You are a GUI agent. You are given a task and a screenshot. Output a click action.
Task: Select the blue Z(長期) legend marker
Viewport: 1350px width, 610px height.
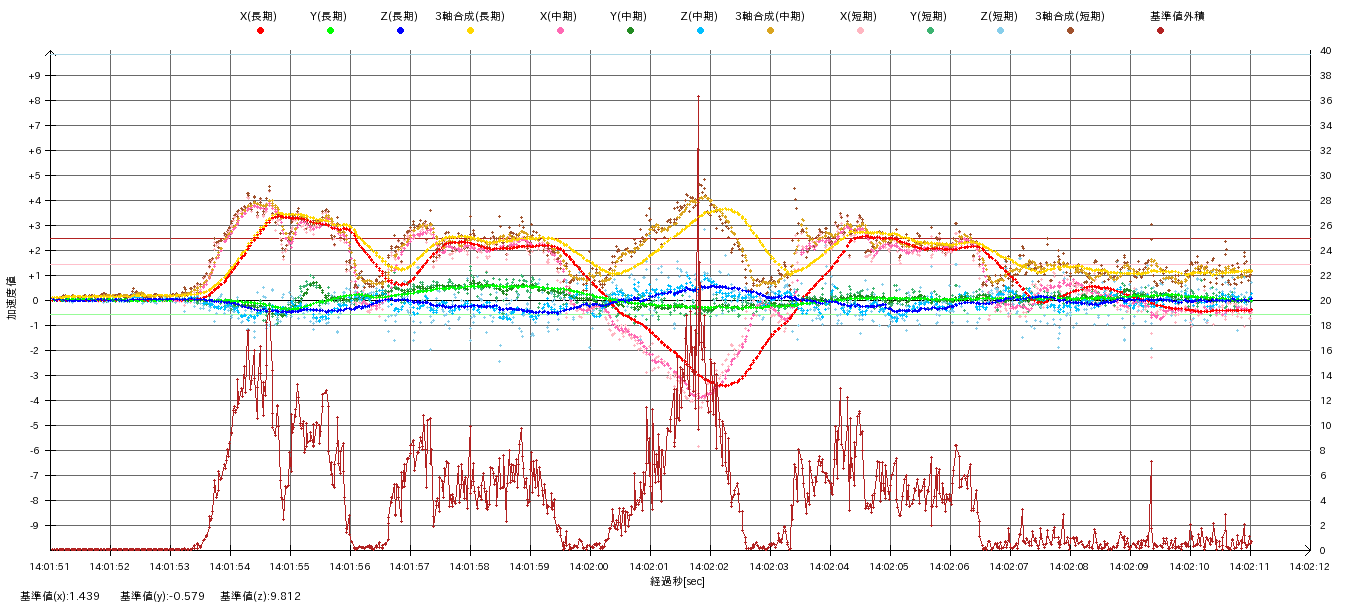tap(400, 31)
